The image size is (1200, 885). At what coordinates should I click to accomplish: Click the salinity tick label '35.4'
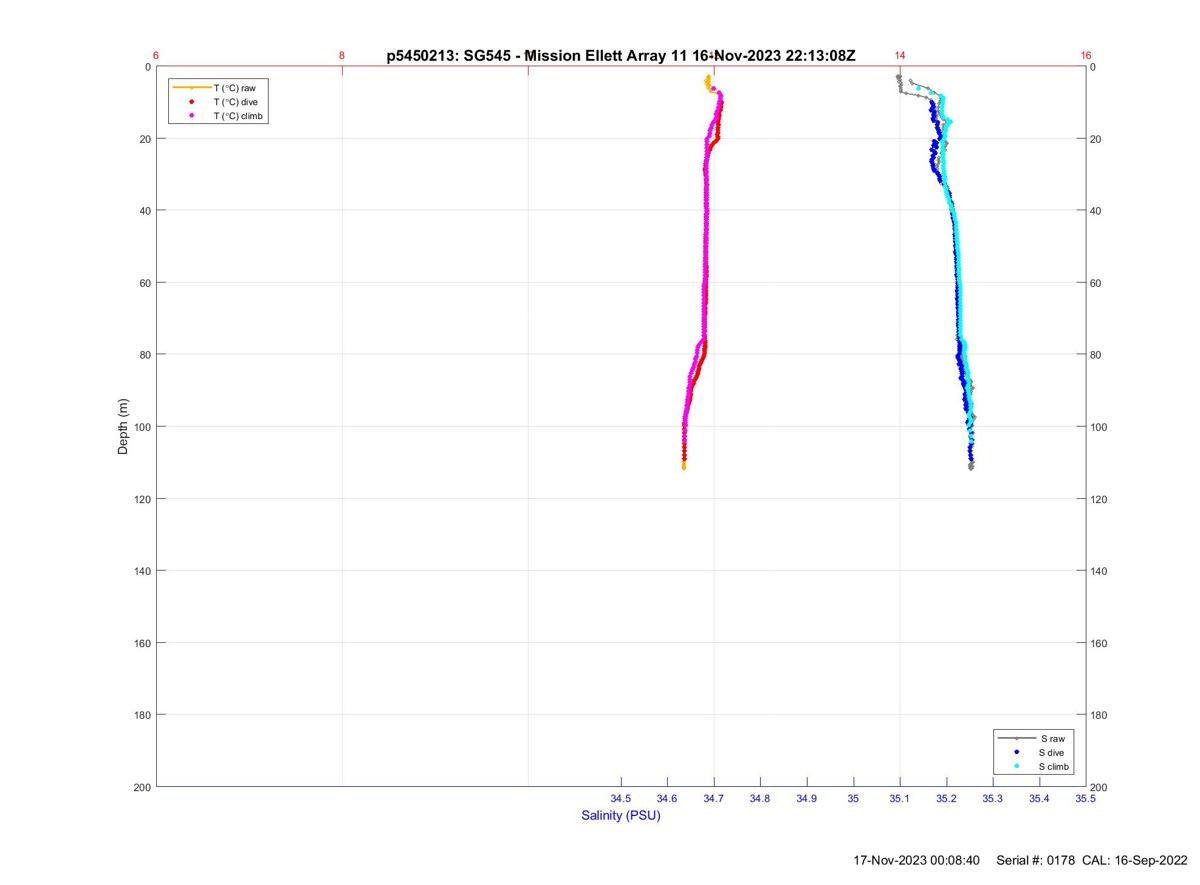point(1039,798)
